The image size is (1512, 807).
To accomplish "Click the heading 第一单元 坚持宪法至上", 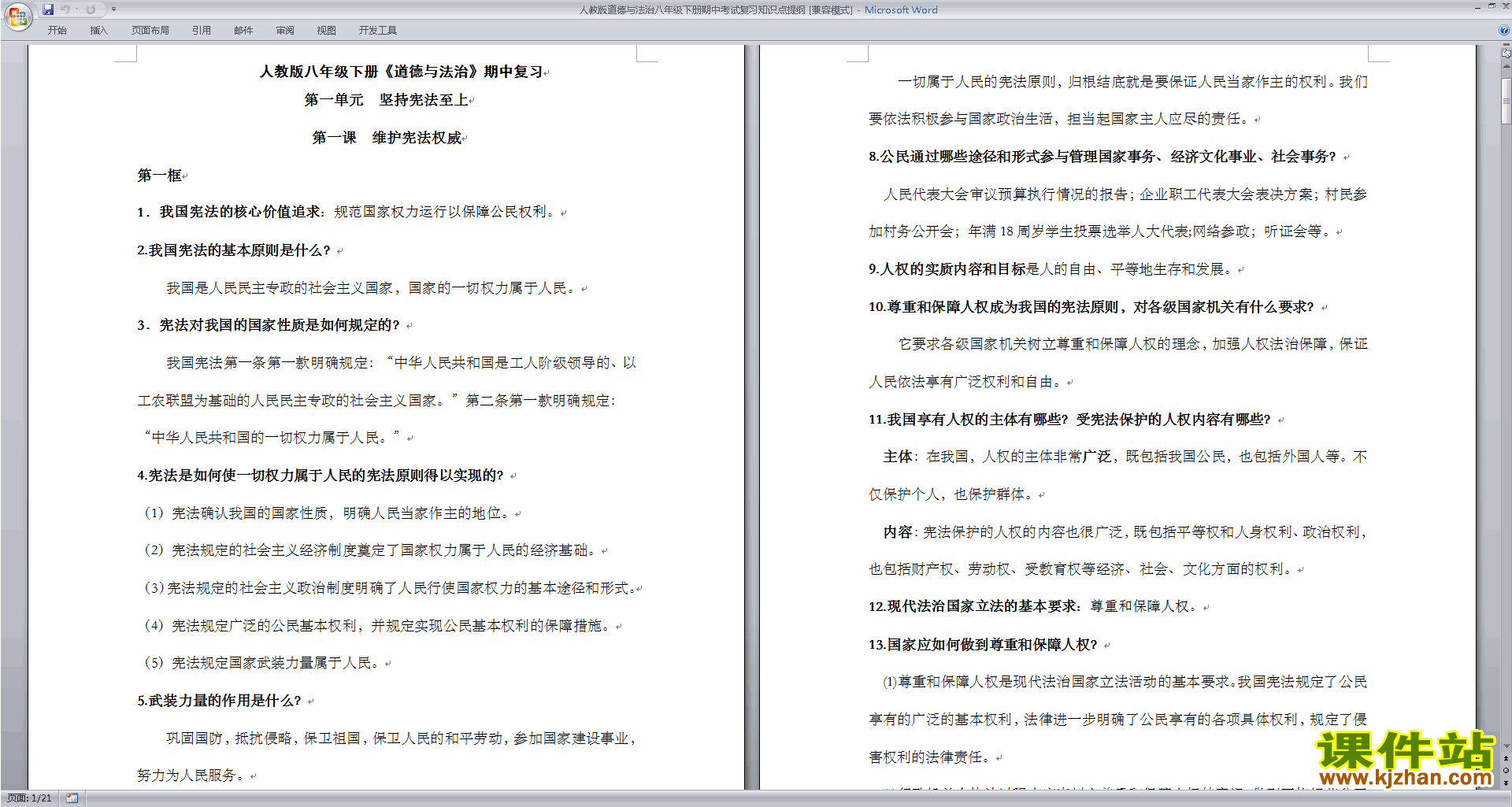I will point(387,100).
